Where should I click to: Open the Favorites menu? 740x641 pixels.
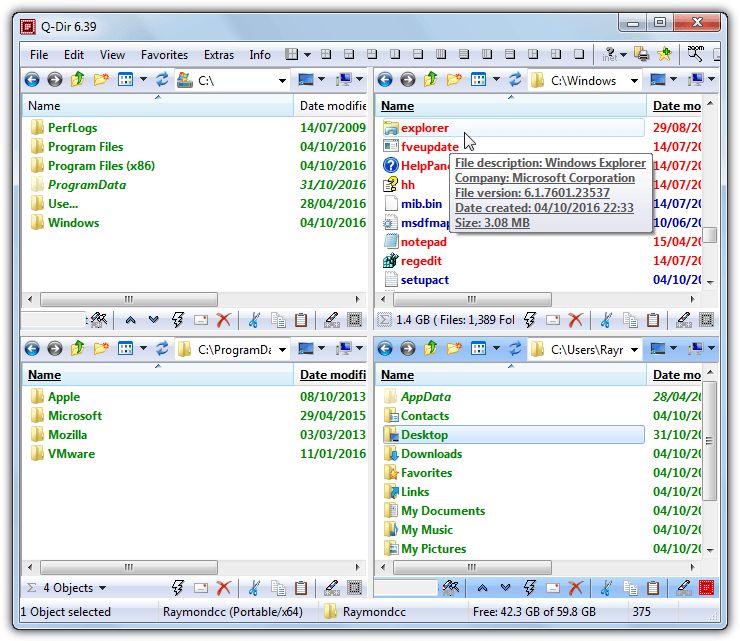click(x=164, y=55)
